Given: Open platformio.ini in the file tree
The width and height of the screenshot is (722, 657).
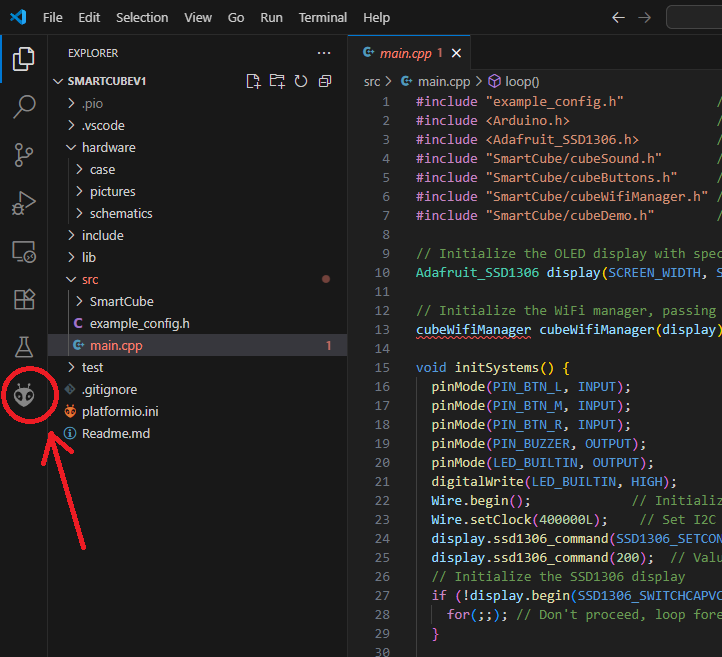Looking at the screenshot, I should coord(120,412).
